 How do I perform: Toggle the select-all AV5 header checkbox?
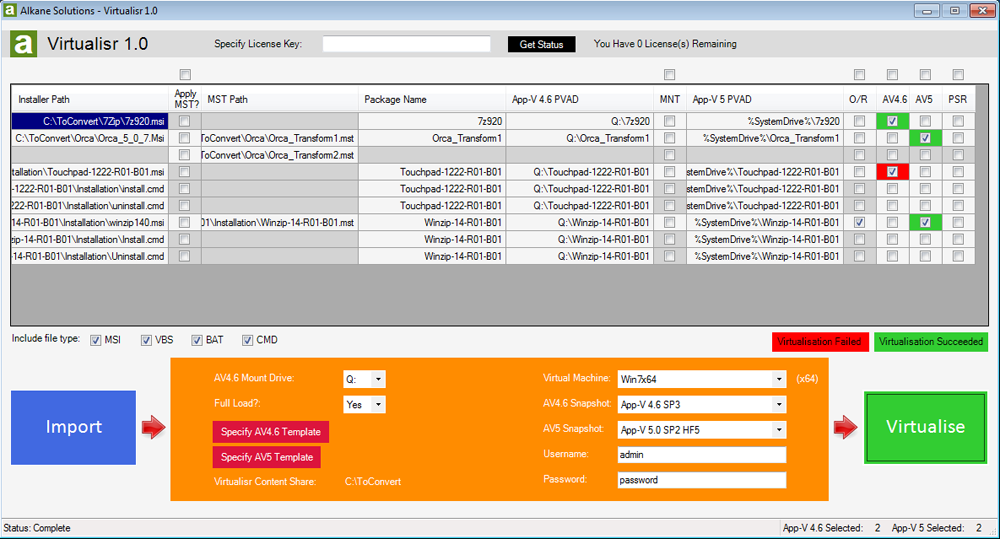click(925, 75)
